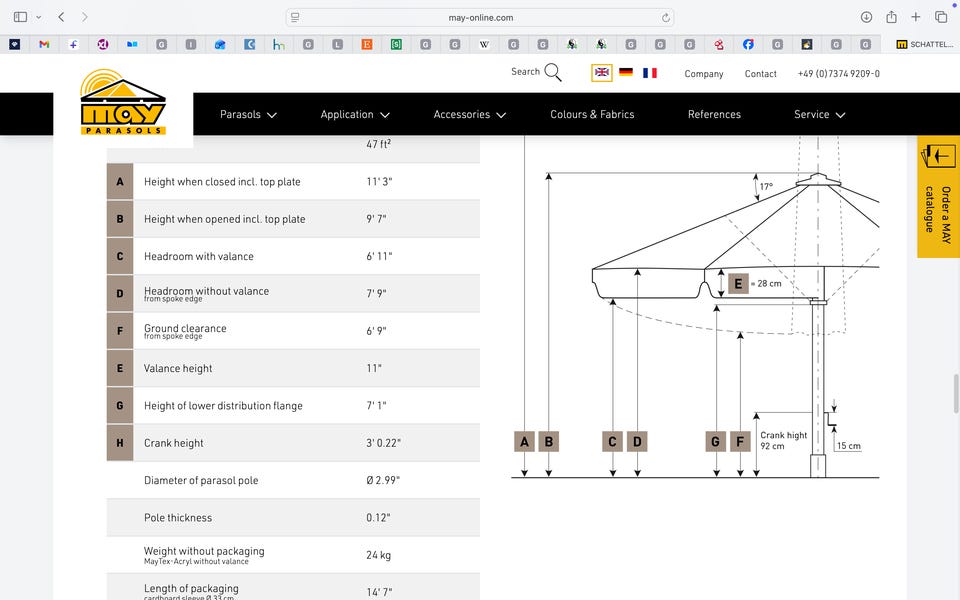Viewport: 960px width, 600px height.
Task: Open the References menu item
Action: (714, 115)
